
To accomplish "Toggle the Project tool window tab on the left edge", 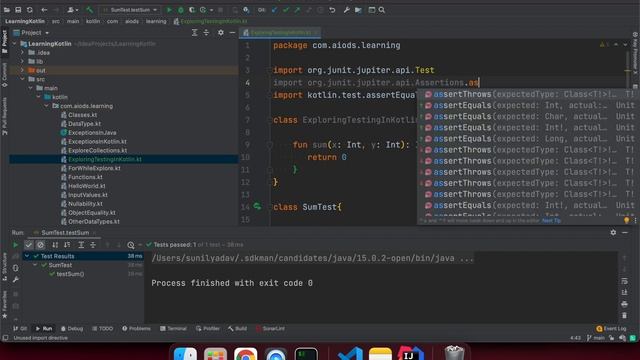I will (x=4, y=42).
